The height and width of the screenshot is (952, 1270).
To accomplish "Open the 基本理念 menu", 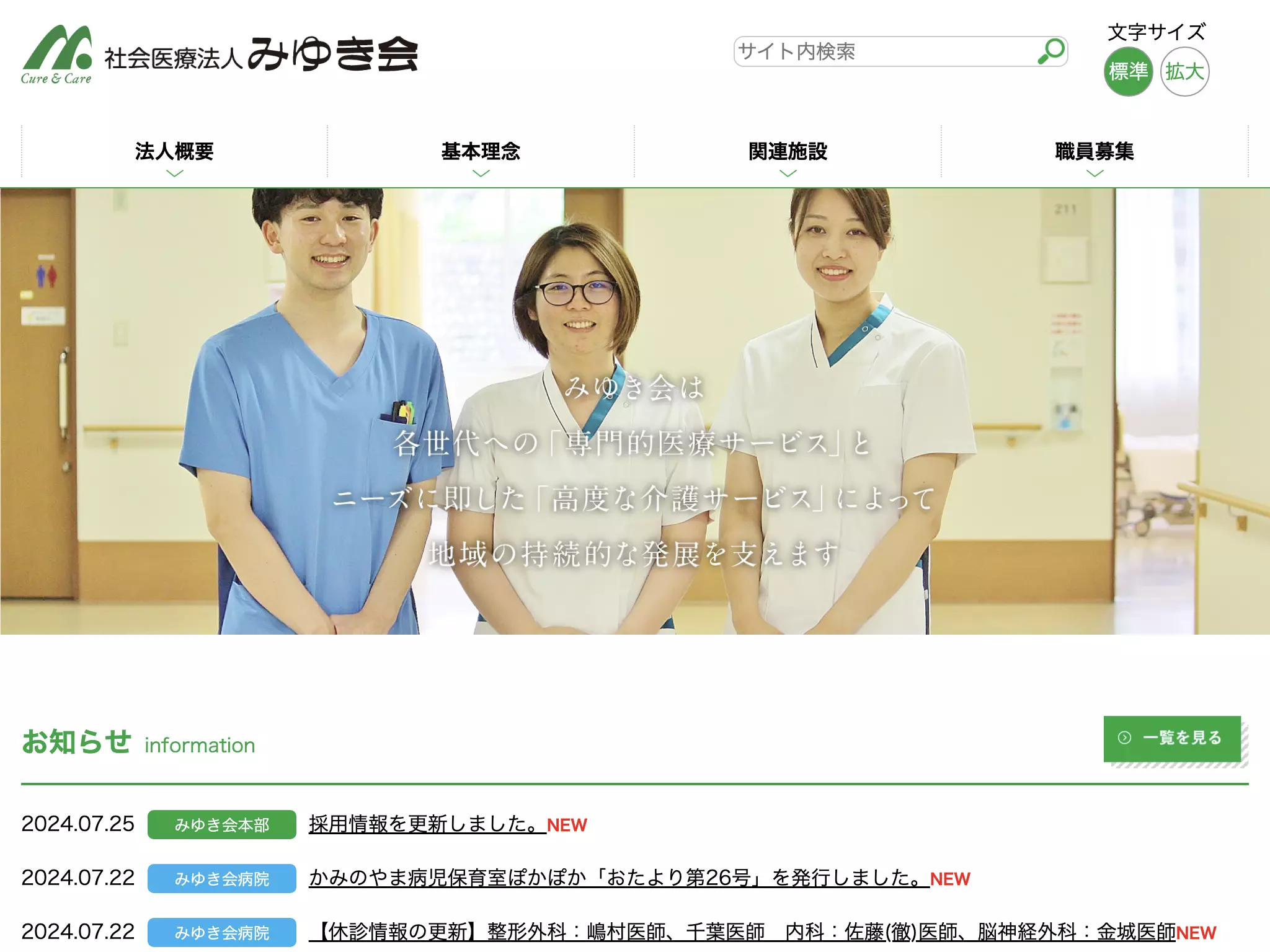I will 481,152.
